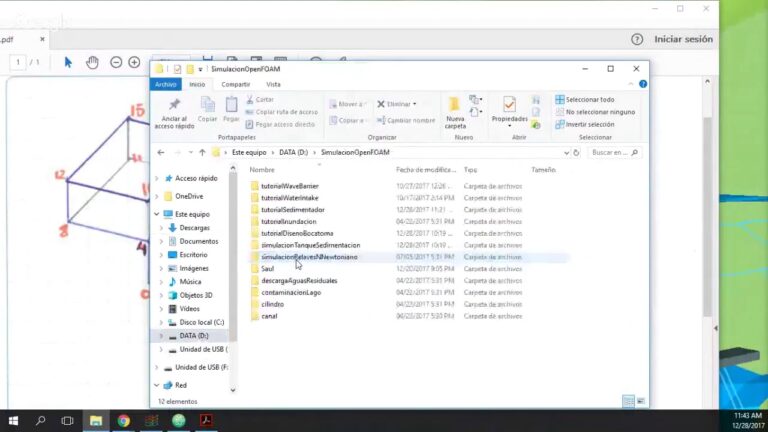Go back with the back arrow
This screenshot has width=768, height=432.
pos(161,152)
